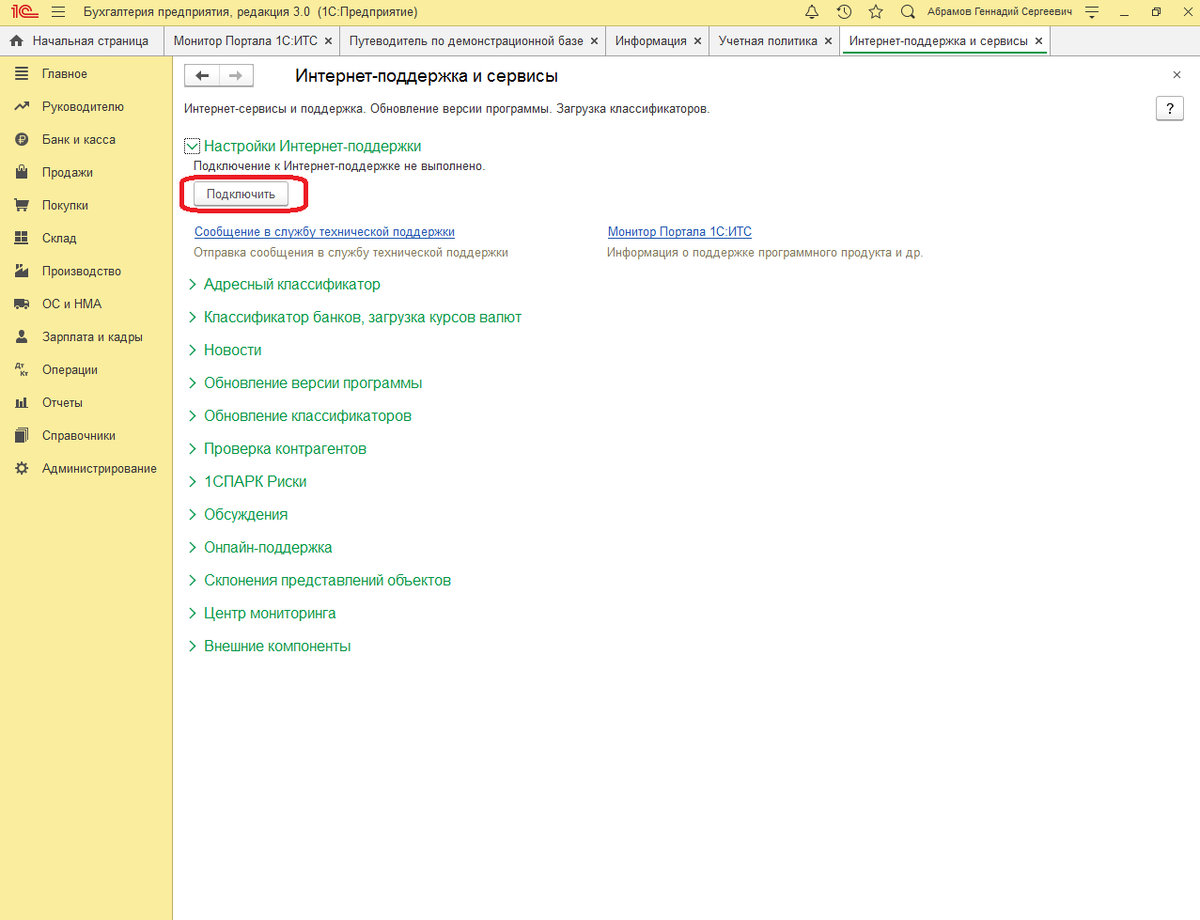Viewport: 1200px width, 920px height.
Task: Close the Интернет-поддержка и сервисы form with the X
Action: 1176,75
